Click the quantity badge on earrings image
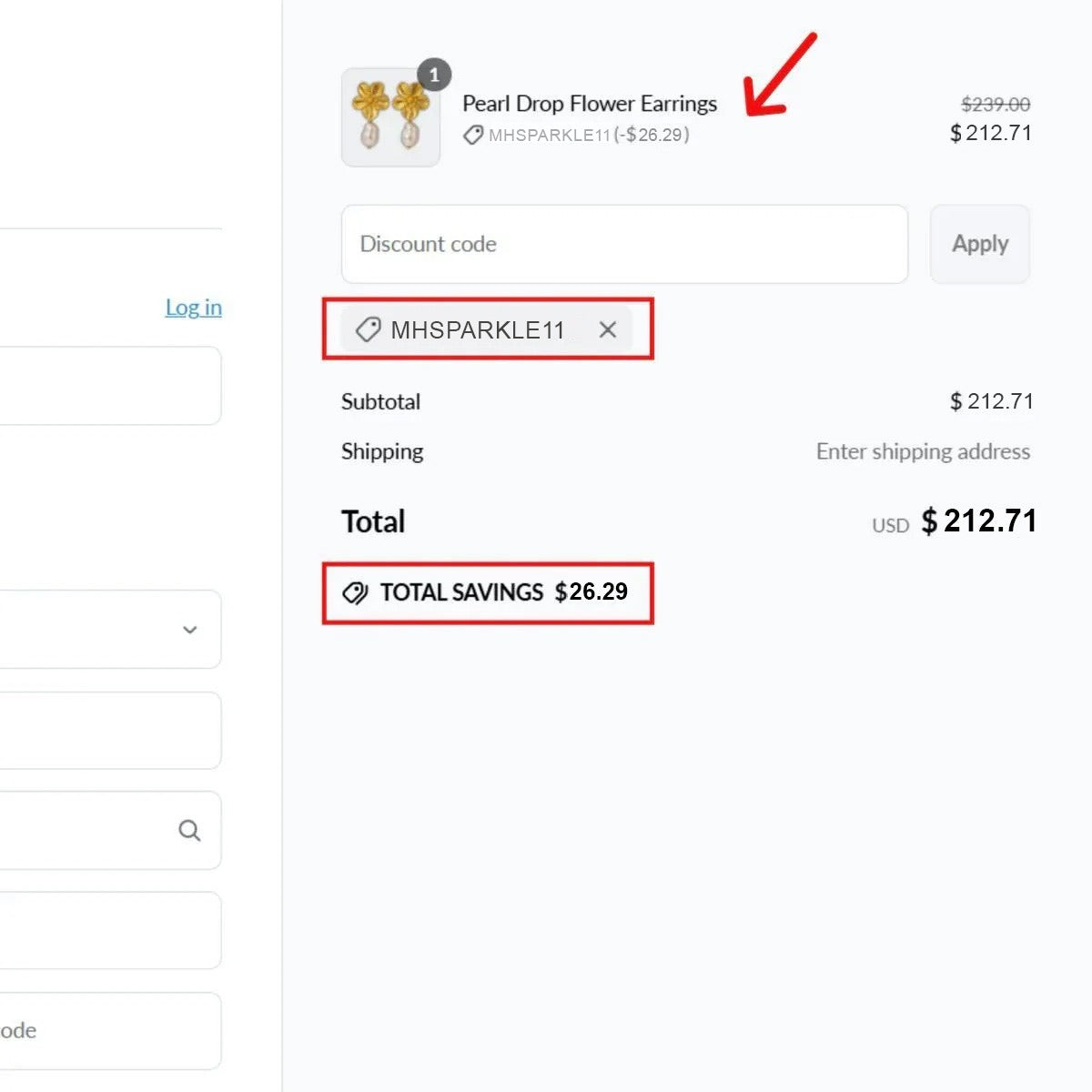The width and height of the screenshot is (1092, 1092). click(434, 75)
